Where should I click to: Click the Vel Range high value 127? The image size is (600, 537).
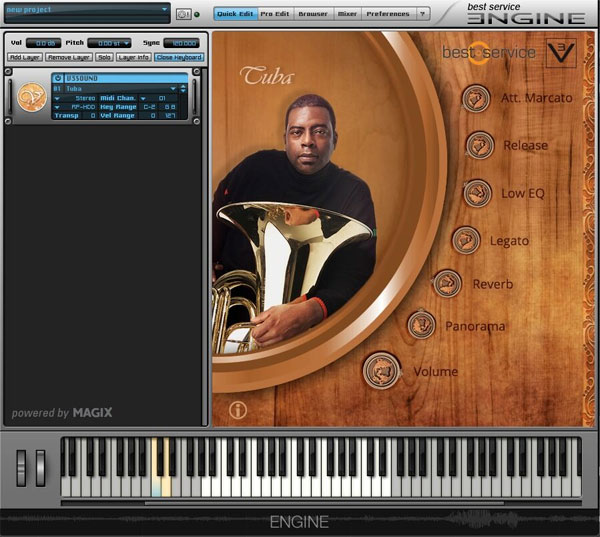(x=170, y=115)
